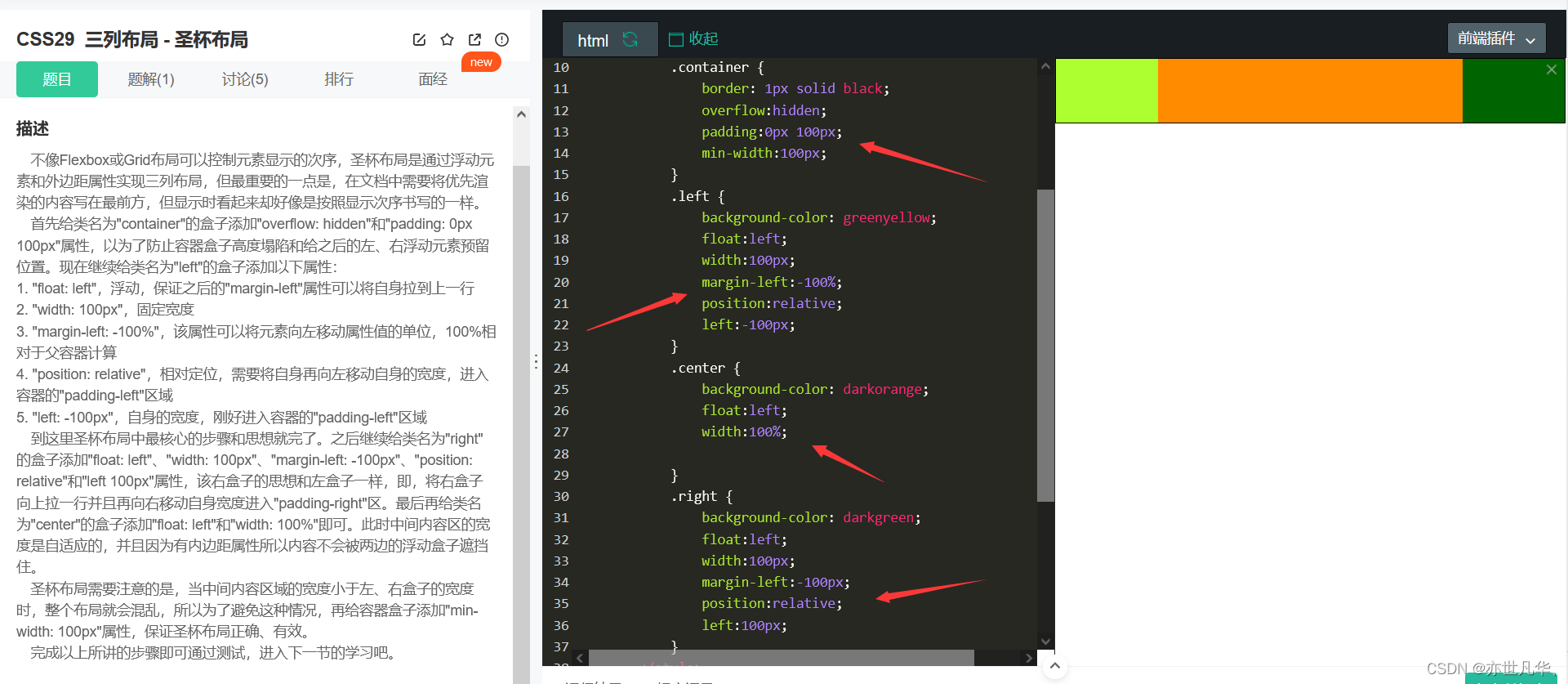The width and height of the screenshot is (1568, 684).
Task: Click the editor vertical scrollbar thumb
Action: [1045, 345]
